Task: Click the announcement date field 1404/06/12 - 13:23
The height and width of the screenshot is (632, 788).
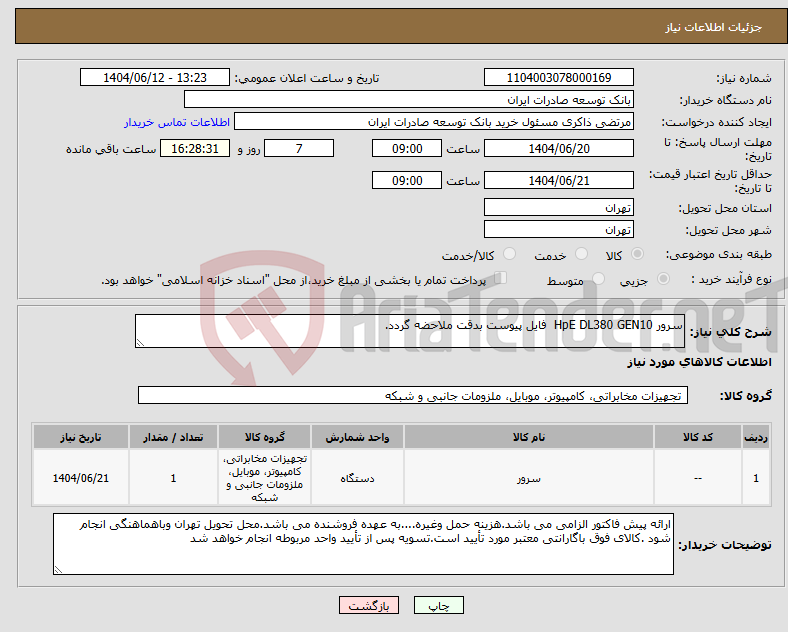Action: pos(155,78)
